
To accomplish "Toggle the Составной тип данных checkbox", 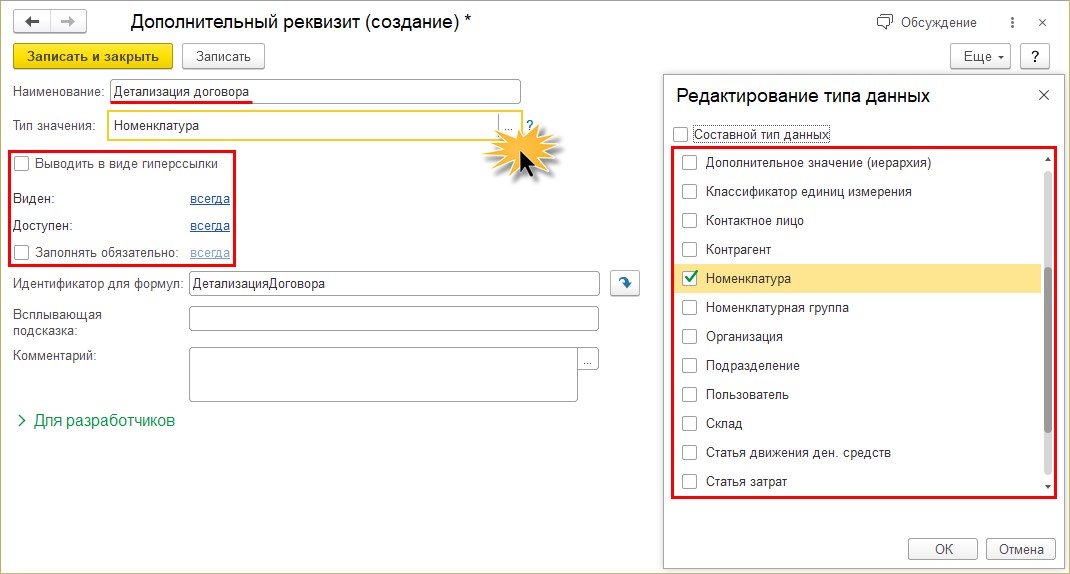I will [681, 134].
